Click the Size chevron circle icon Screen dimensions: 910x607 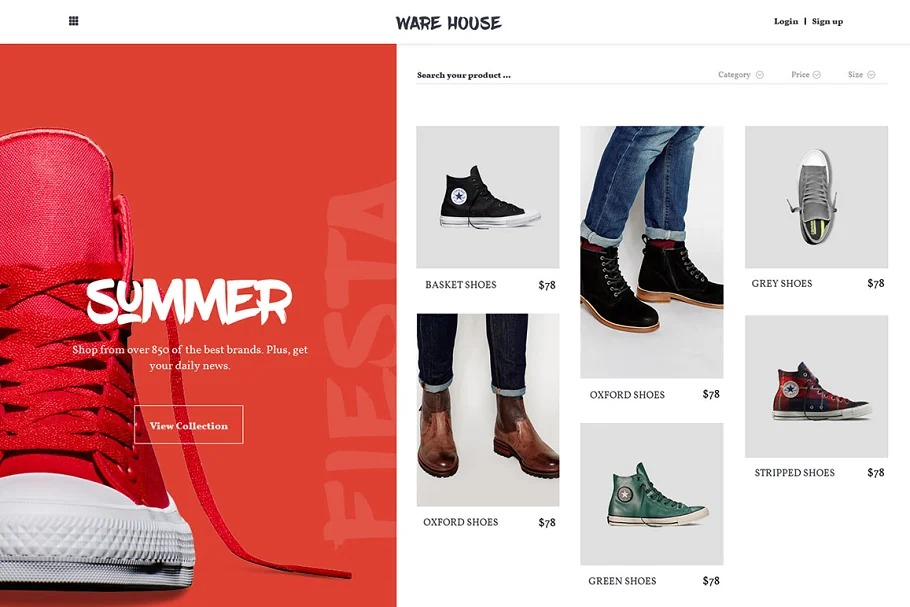(871, 75)
